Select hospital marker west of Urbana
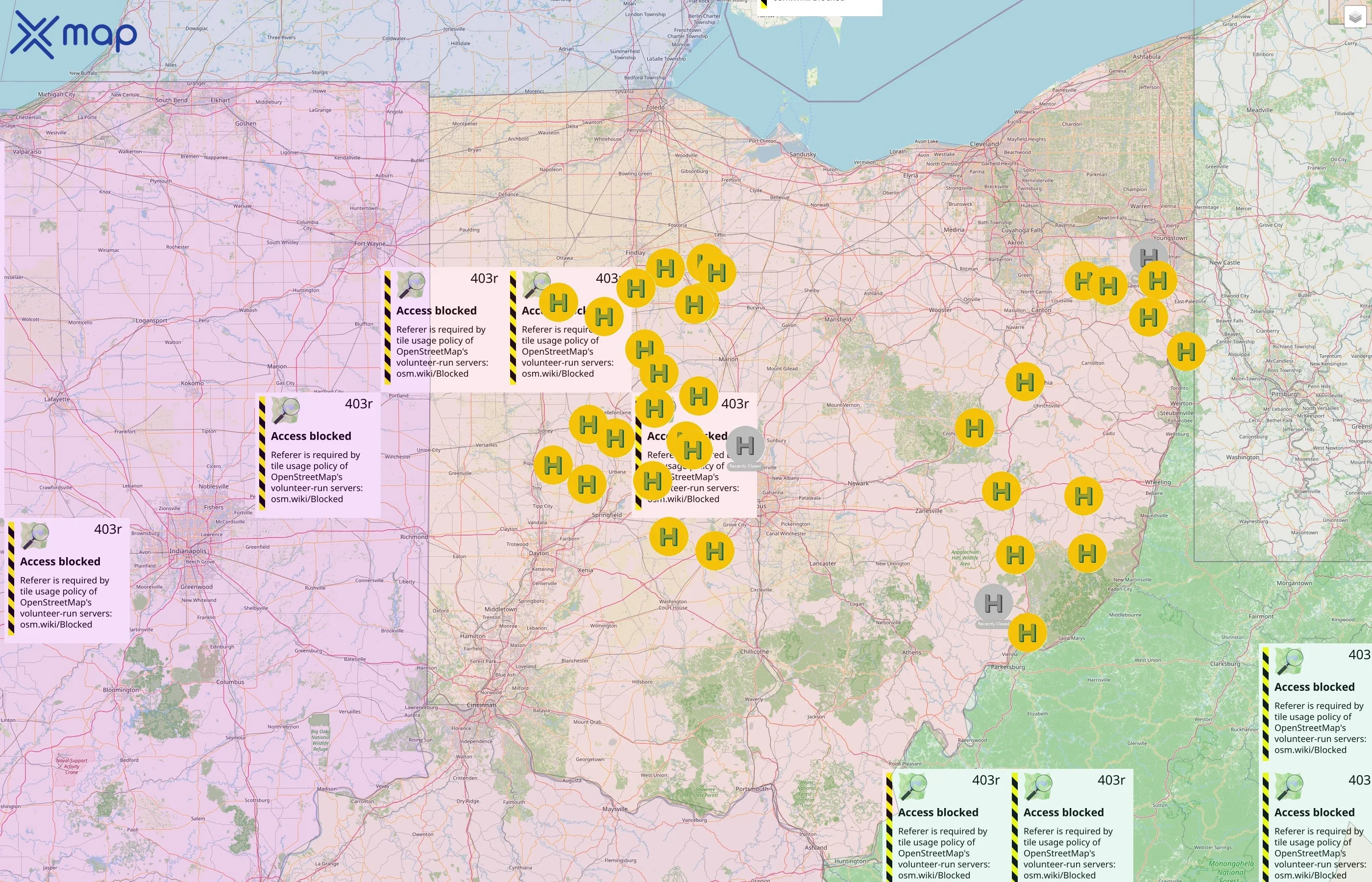Viewport: 1372px width, 882px height. pos(587,485)
